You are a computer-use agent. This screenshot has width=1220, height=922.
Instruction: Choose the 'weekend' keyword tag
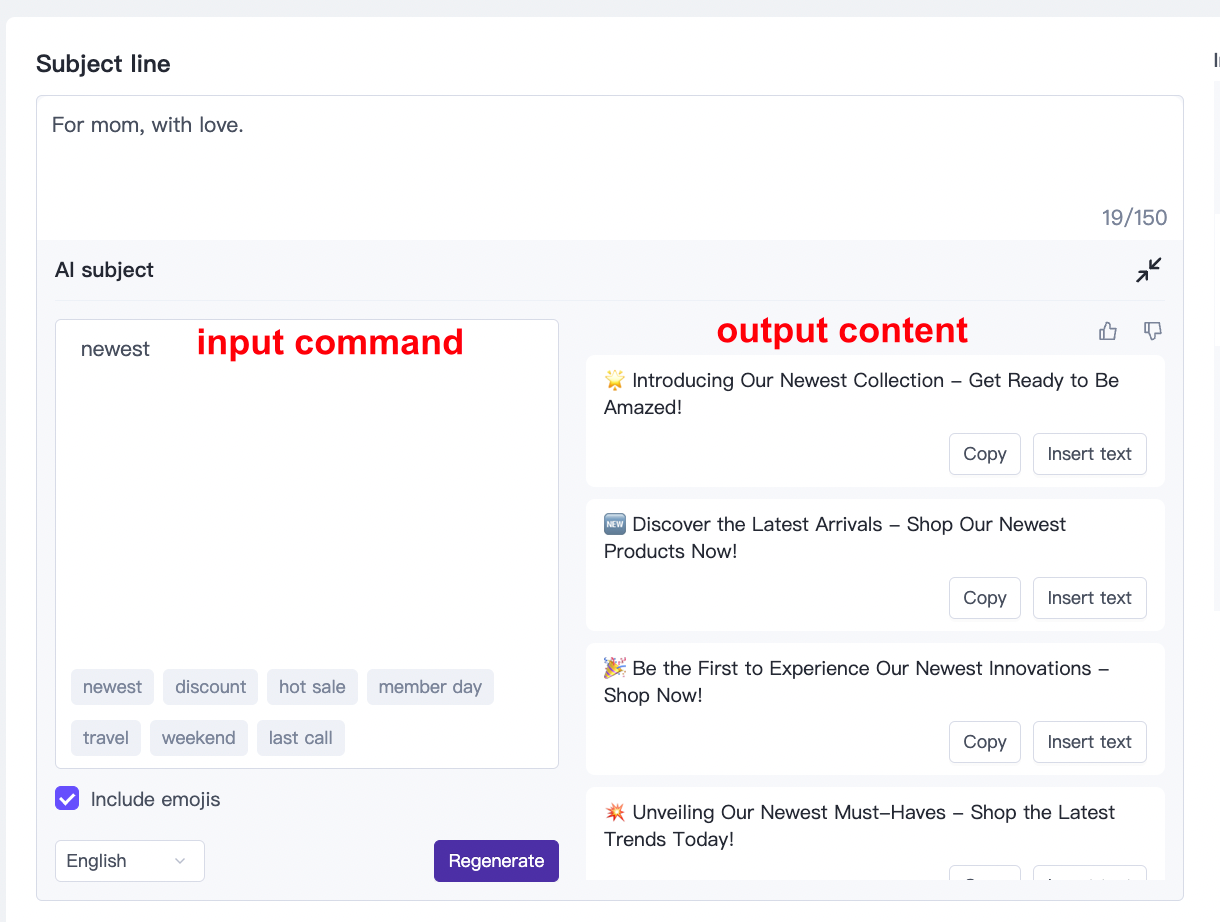[x=198, y=738]
